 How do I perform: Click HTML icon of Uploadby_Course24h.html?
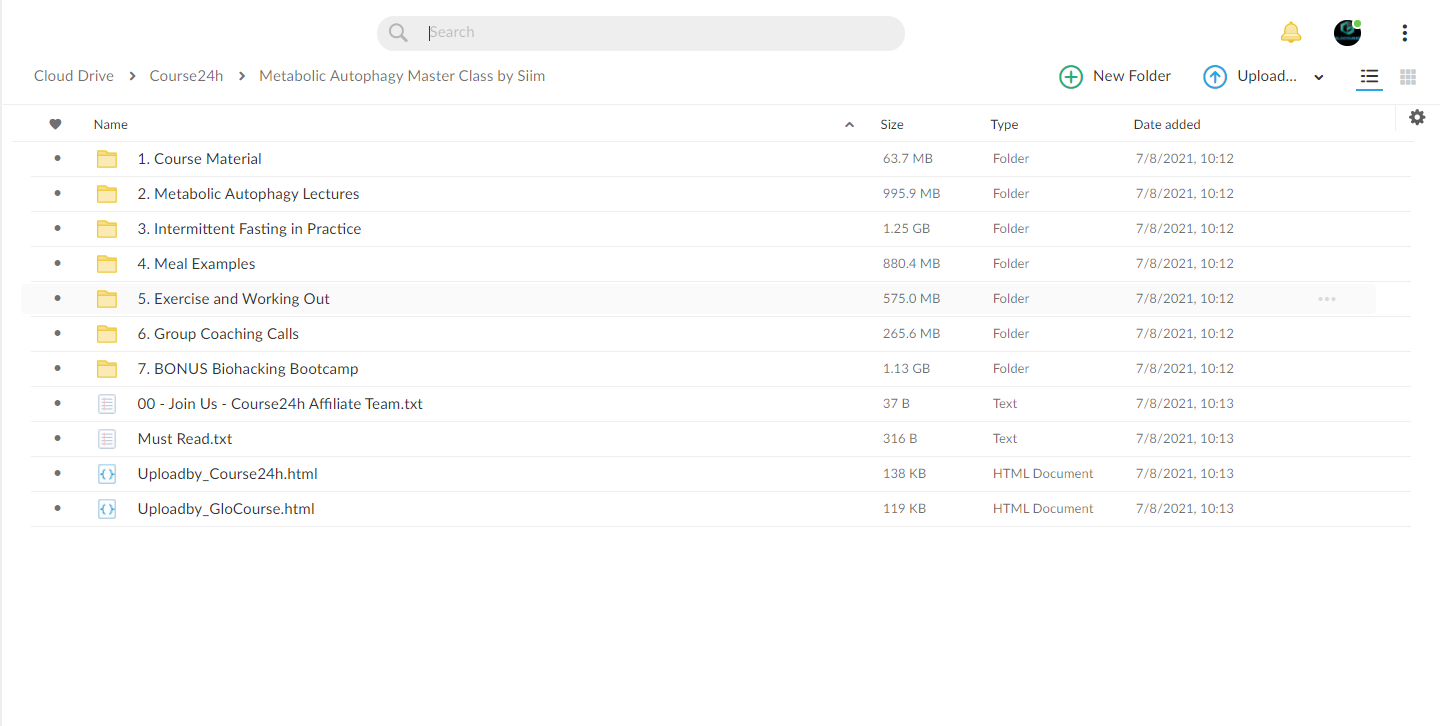point(107,474)
